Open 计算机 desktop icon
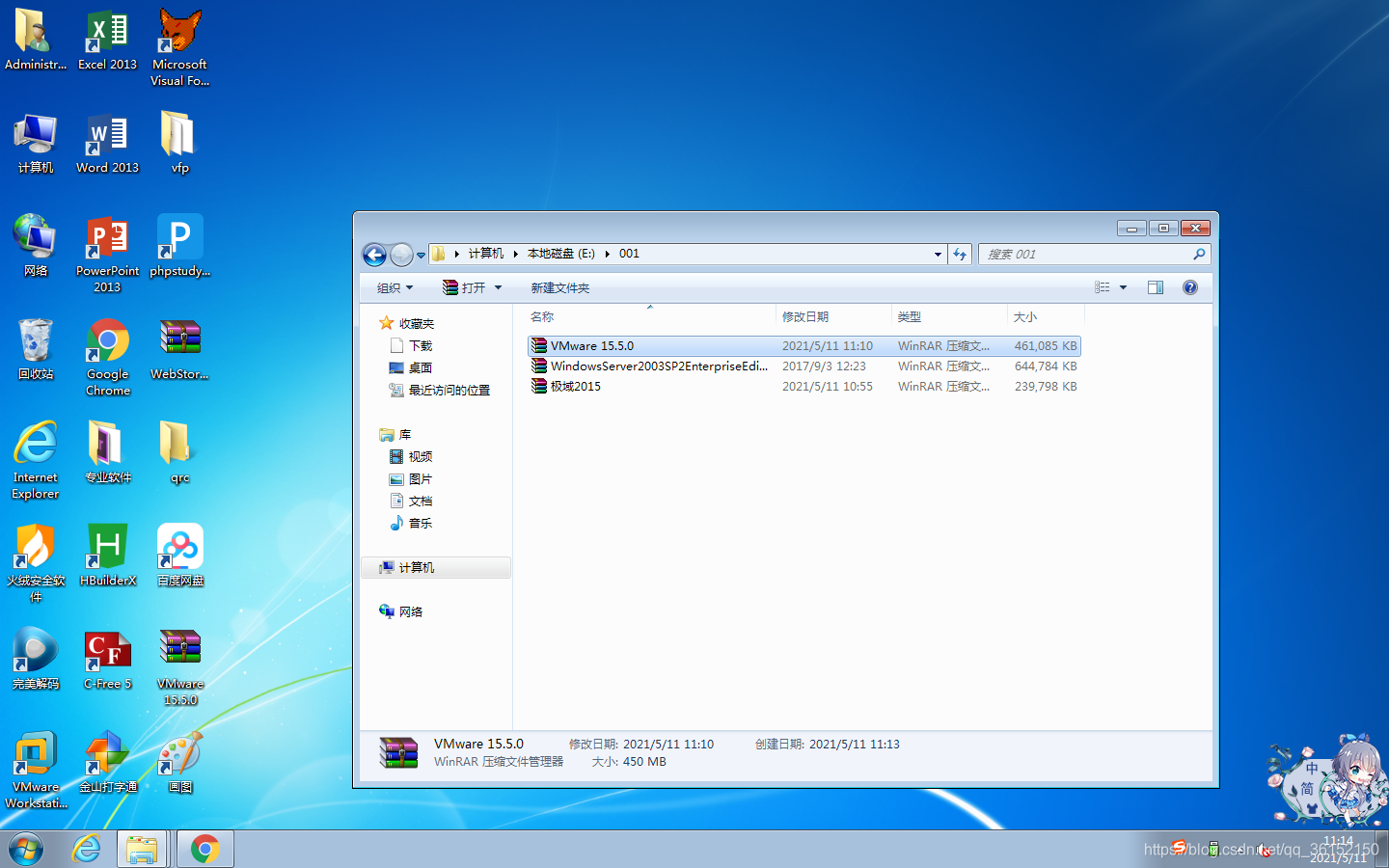 pos(36,143)
